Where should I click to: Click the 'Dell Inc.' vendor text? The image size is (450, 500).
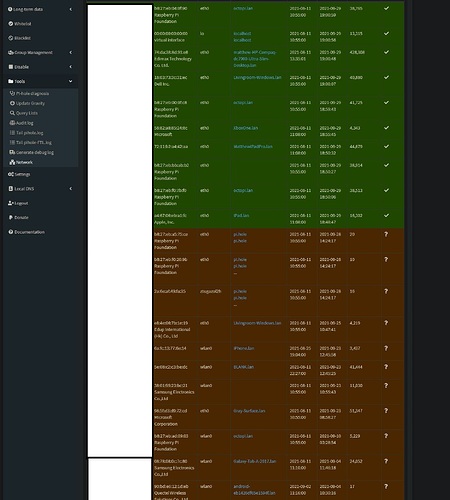162,84
